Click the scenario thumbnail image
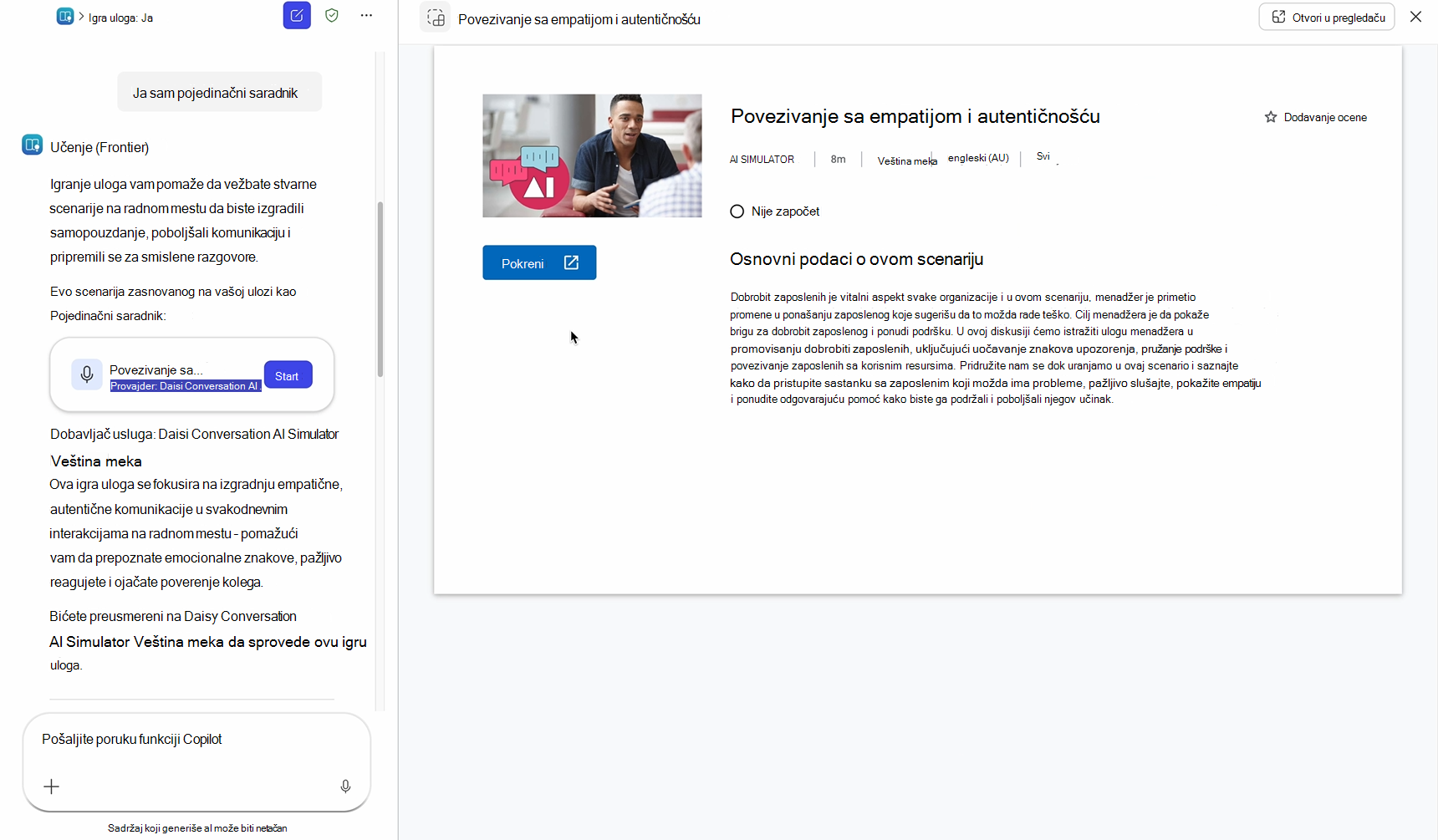This screenshot has height=840, width=1438. pos(592,155)
